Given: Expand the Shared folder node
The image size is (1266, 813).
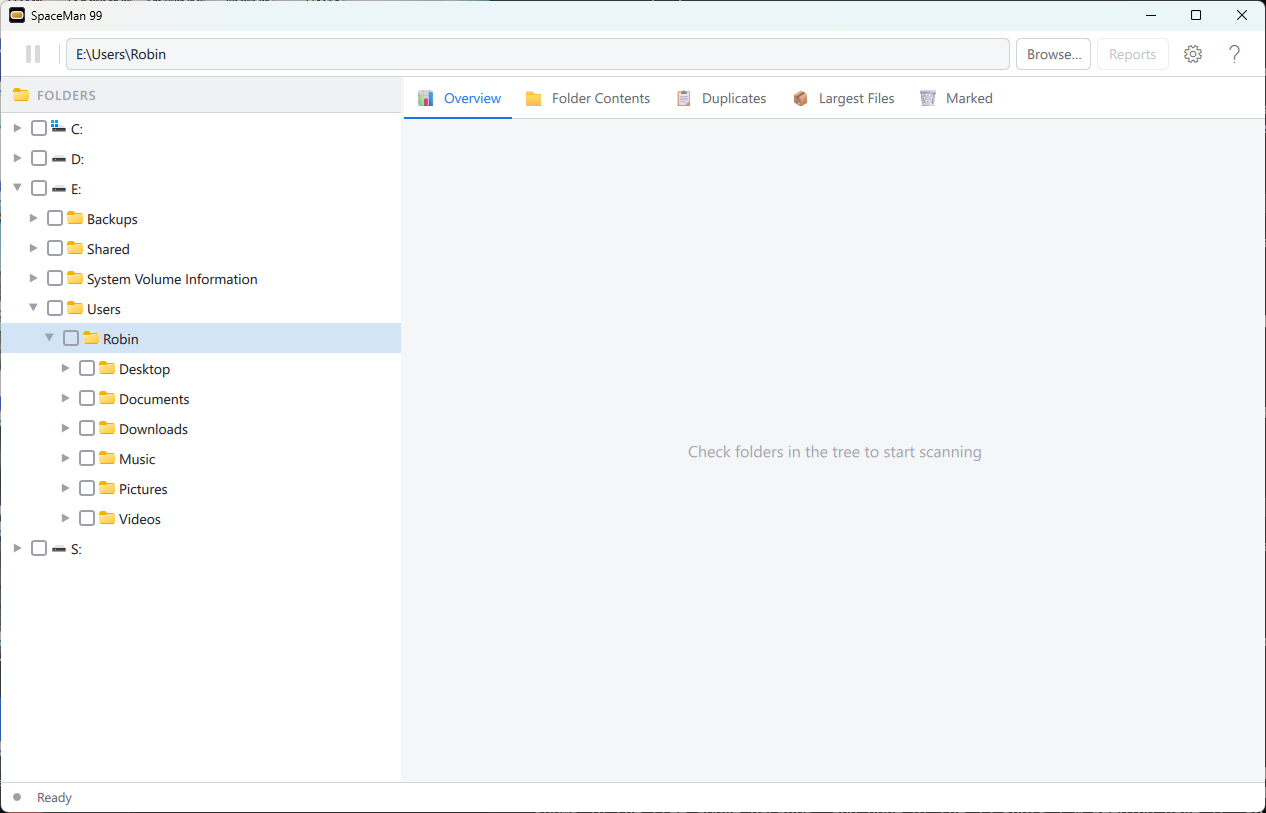Looking at the screenshot, I should pos(33,248).
